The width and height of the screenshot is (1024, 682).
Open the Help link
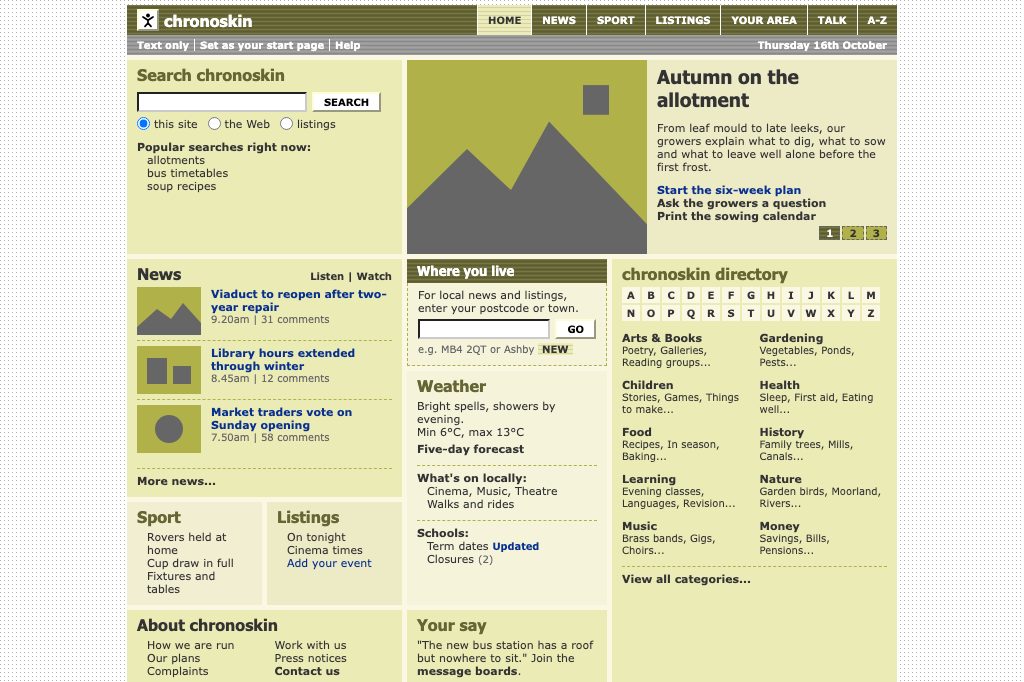(347, 45)
